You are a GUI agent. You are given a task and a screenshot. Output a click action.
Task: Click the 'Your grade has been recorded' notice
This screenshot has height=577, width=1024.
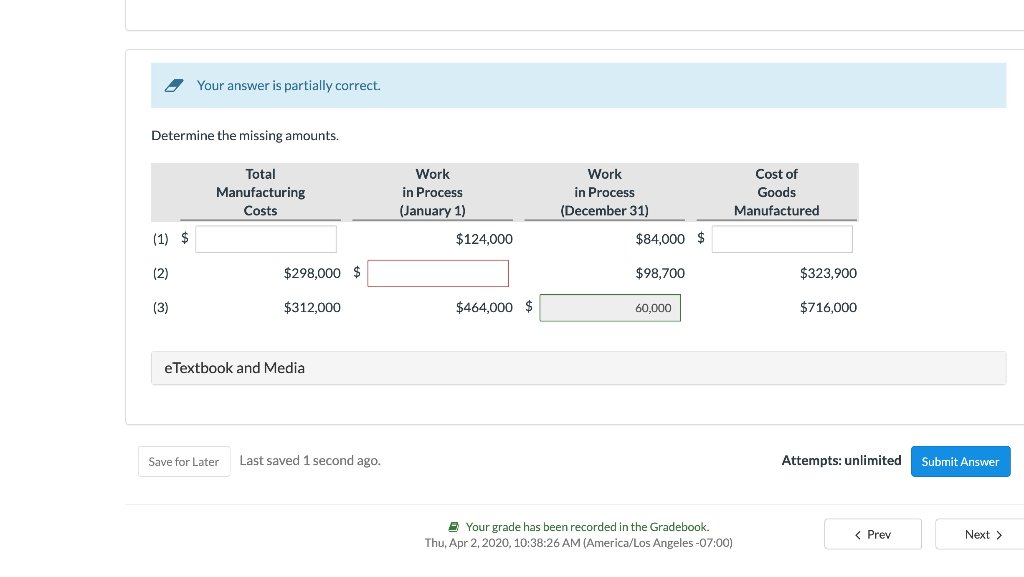pos(587,527)
